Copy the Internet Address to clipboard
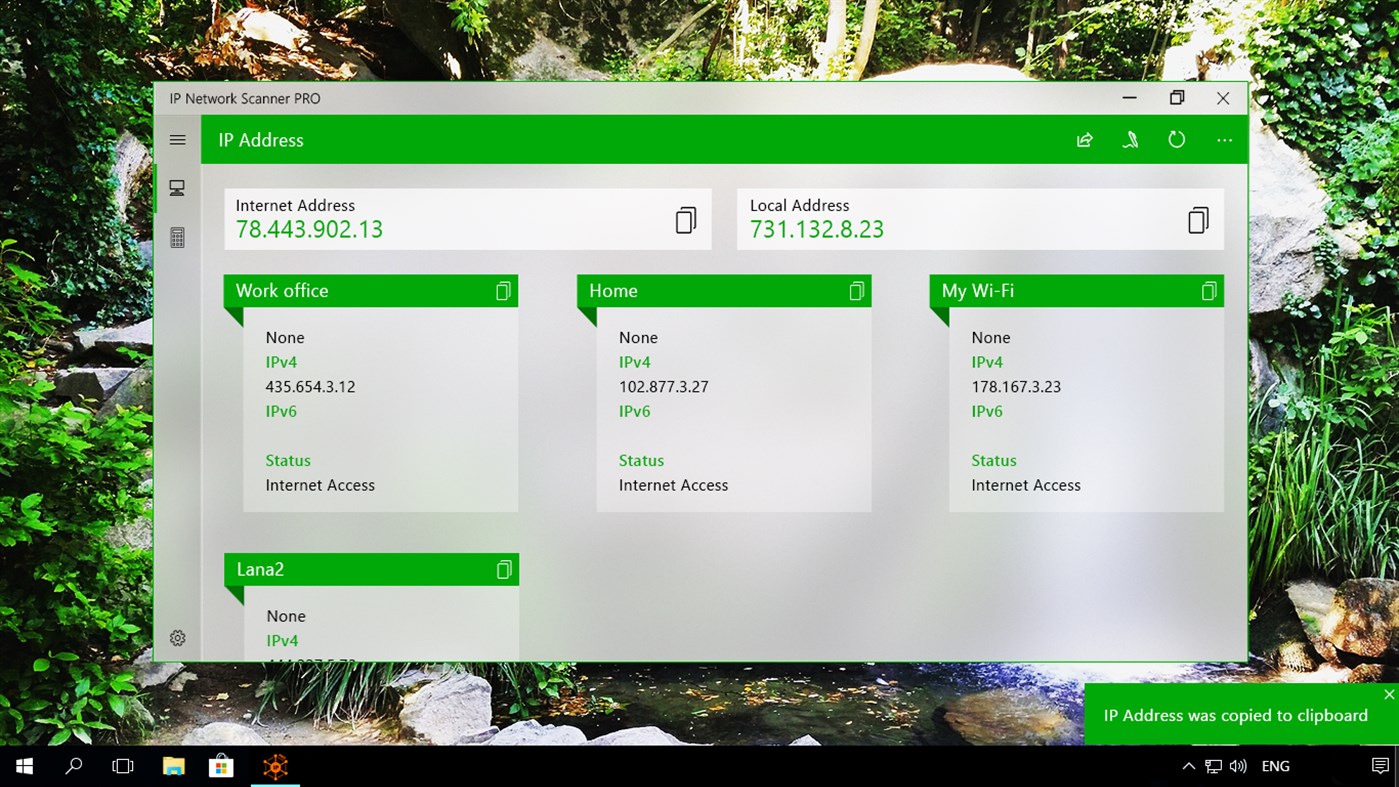This screenshot has width=1399, height=787. click(686, 219)
